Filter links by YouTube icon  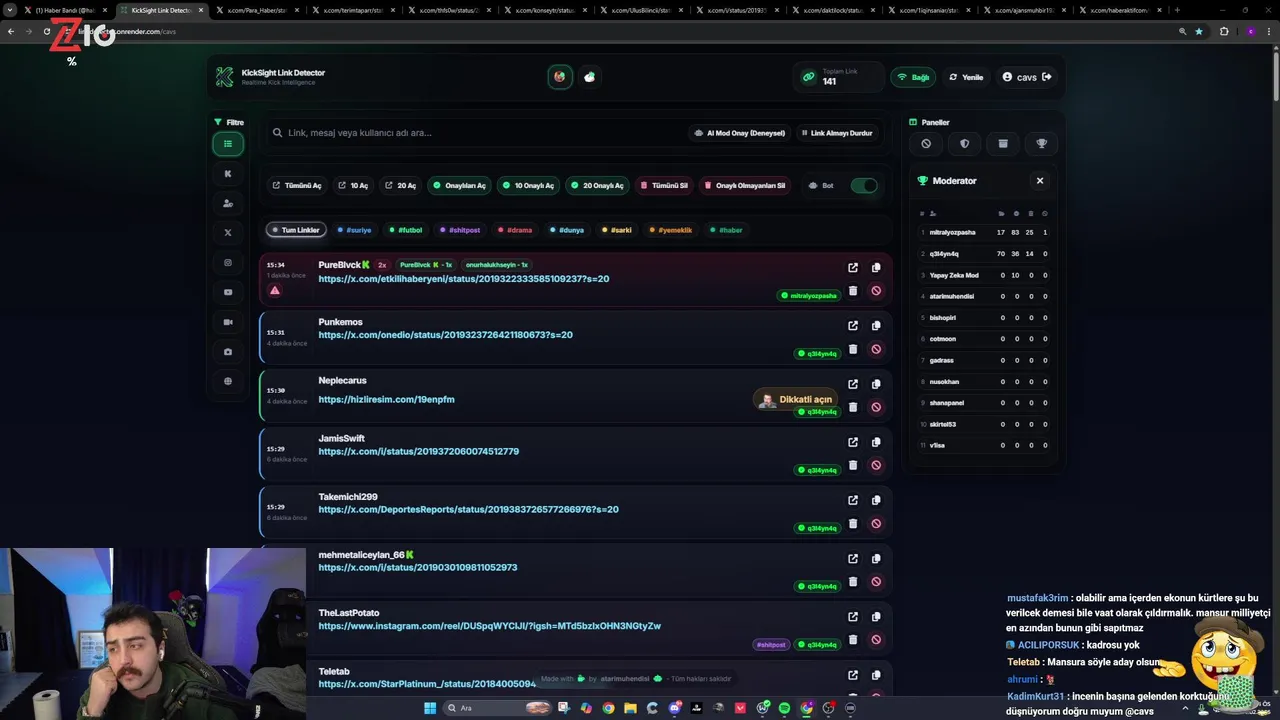[x=228, y=292]
